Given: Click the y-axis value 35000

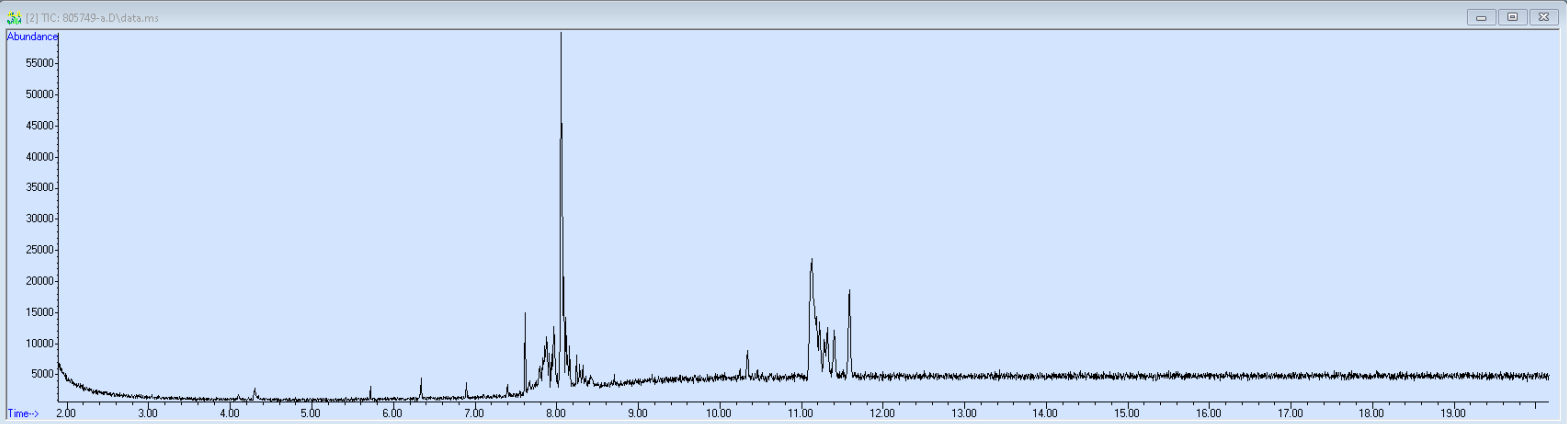Looking at the screenshot, I should [40, 188].
